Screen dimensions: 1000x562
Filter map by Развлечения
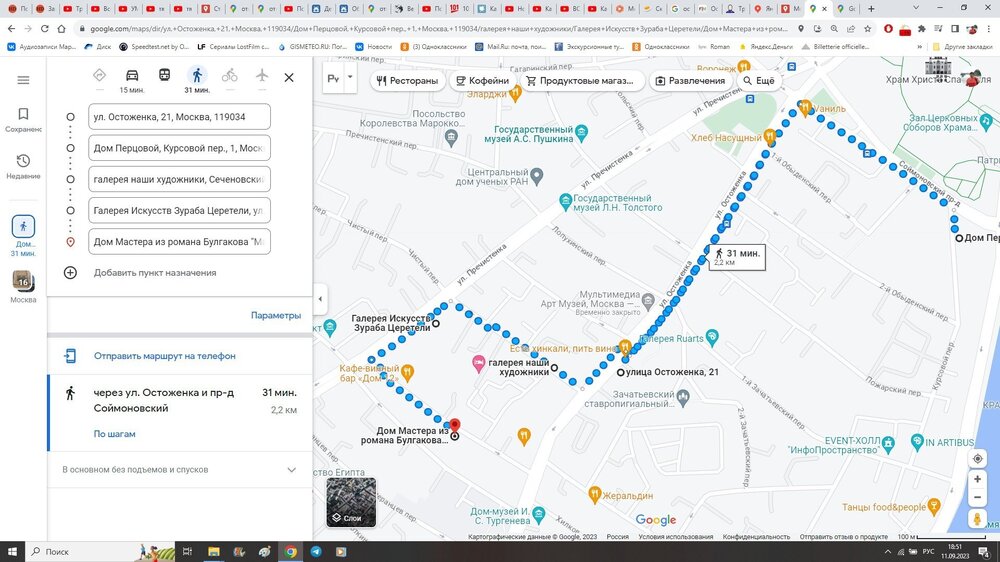(690, 80)
